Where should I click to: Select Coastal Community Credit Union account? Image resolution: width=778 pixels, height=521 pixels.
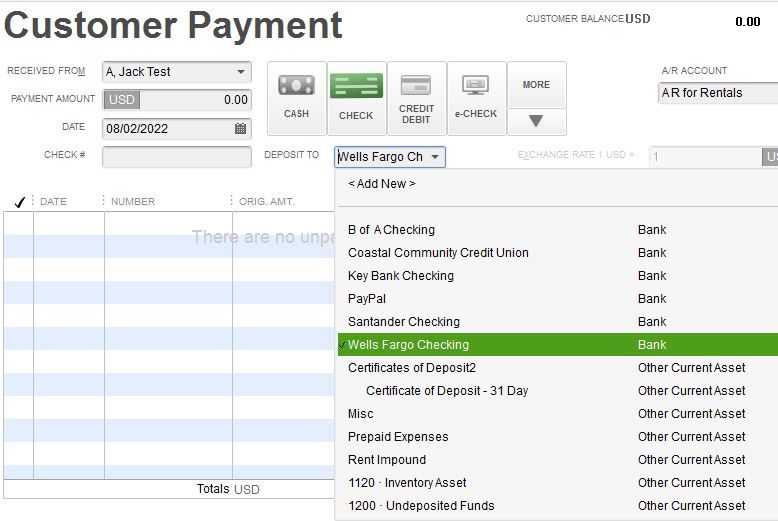pos(558,253)
